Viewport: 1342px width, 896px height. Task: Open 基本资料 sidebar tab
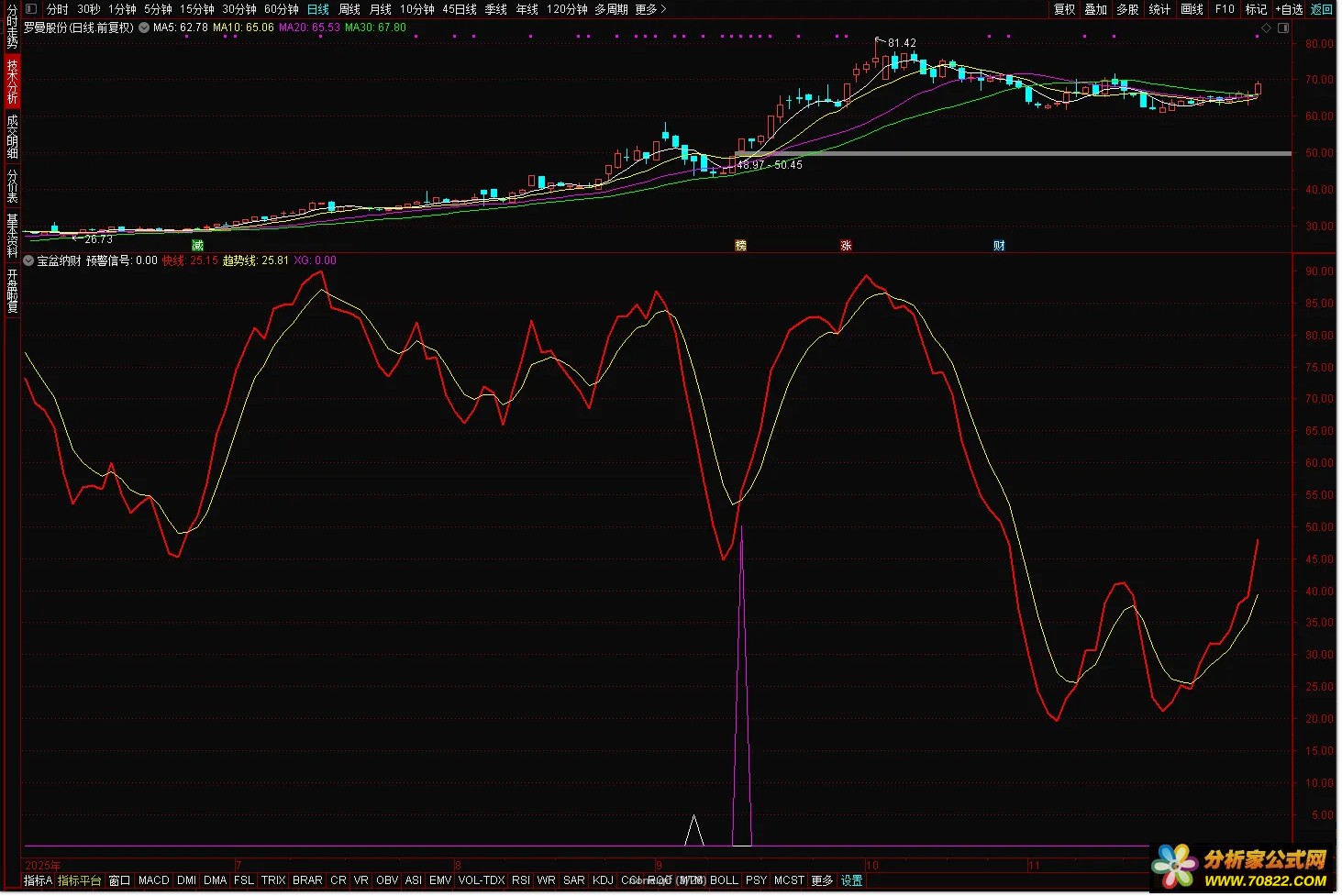12,235
